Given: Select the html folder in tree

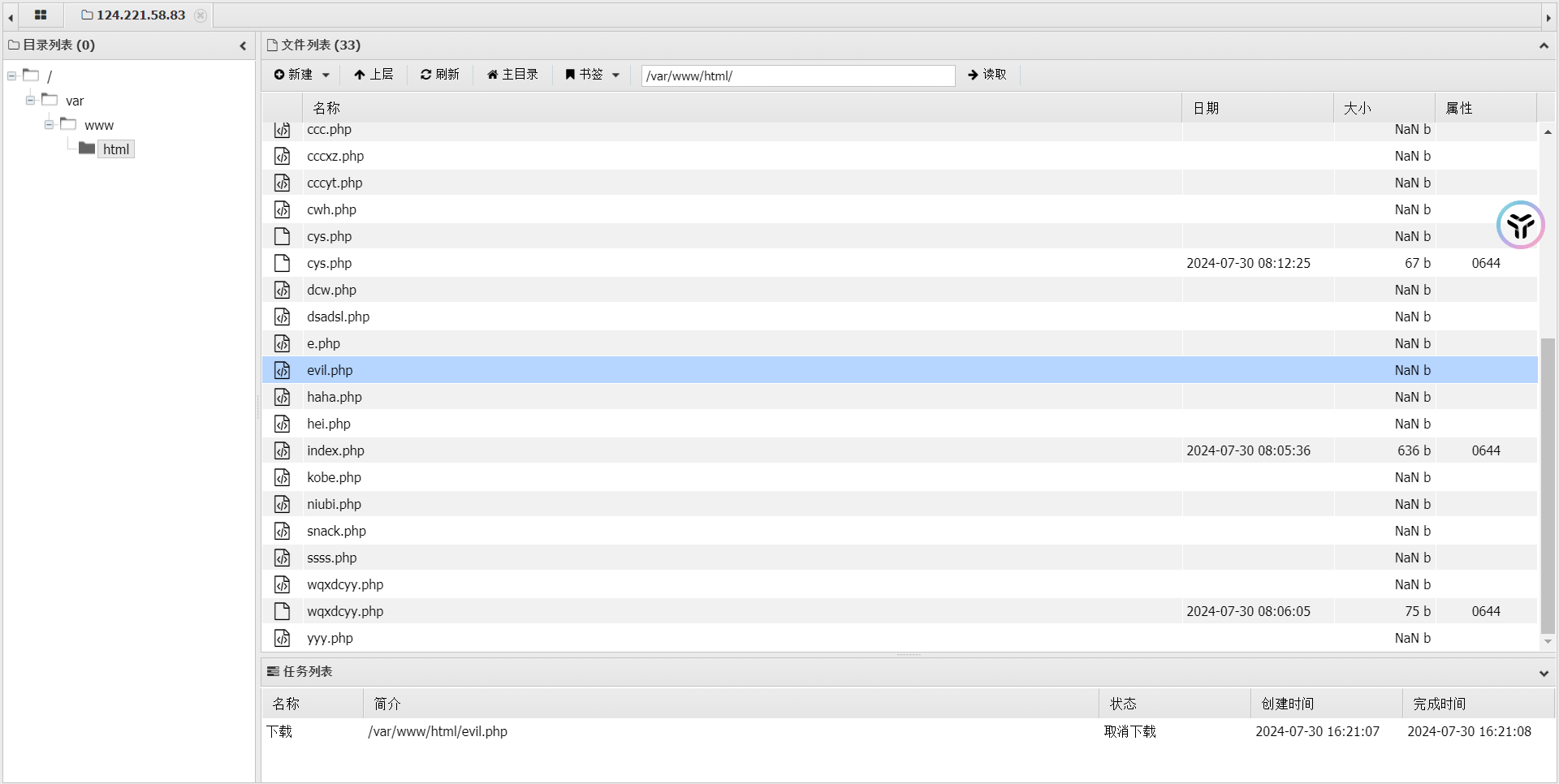Looking at the screenshot, I should click(116, 149).
